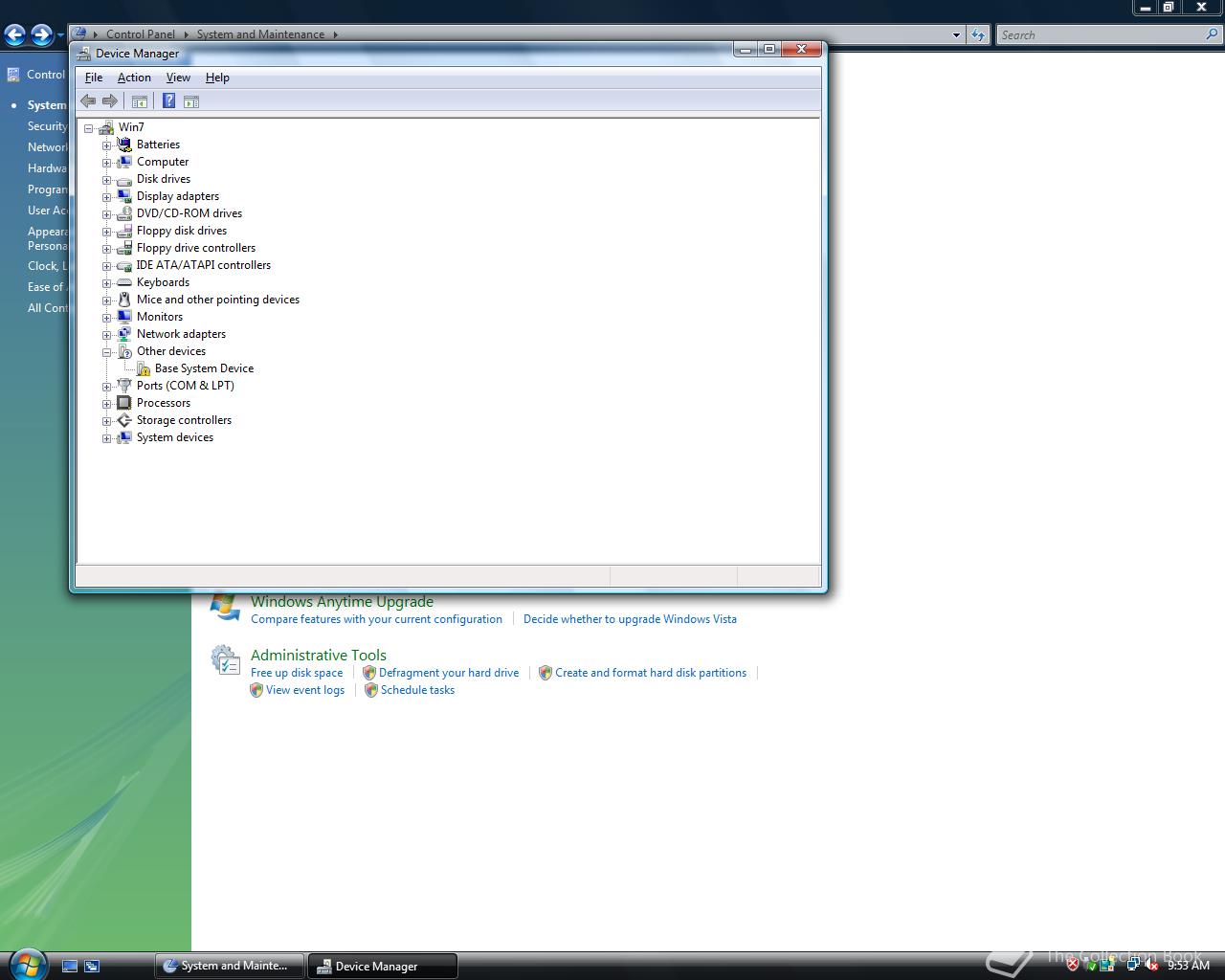
Task: Expand the Keyboards node
Action: coord(107,283)
